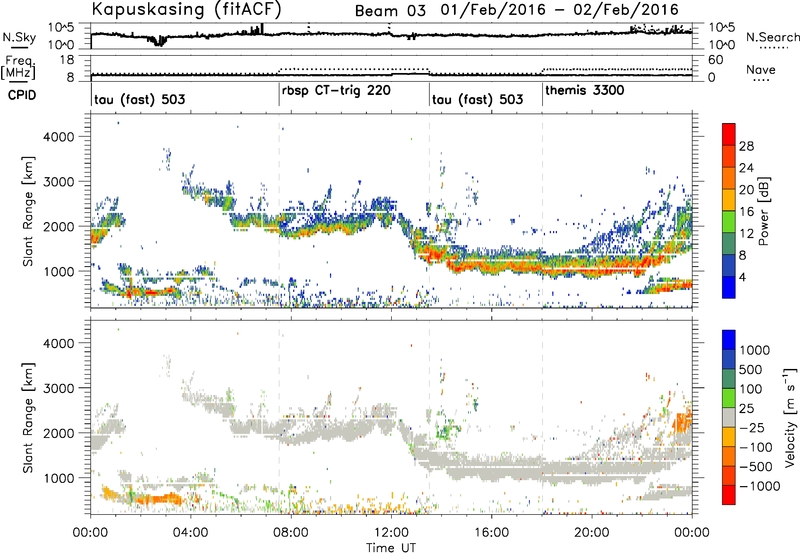The height and width of the screenshot is (554, 800).
Task: Click the red bottom segment of Velocity colorbar
Action: [x=729, y=494]
